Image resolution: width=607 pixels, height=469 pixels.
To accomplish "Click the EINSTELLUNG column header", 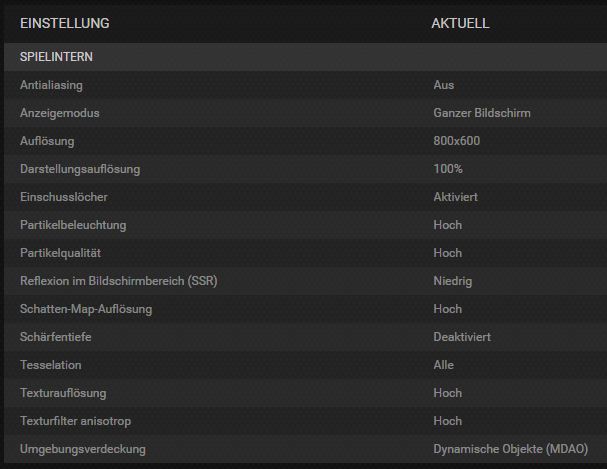I will tap(64, 23).
